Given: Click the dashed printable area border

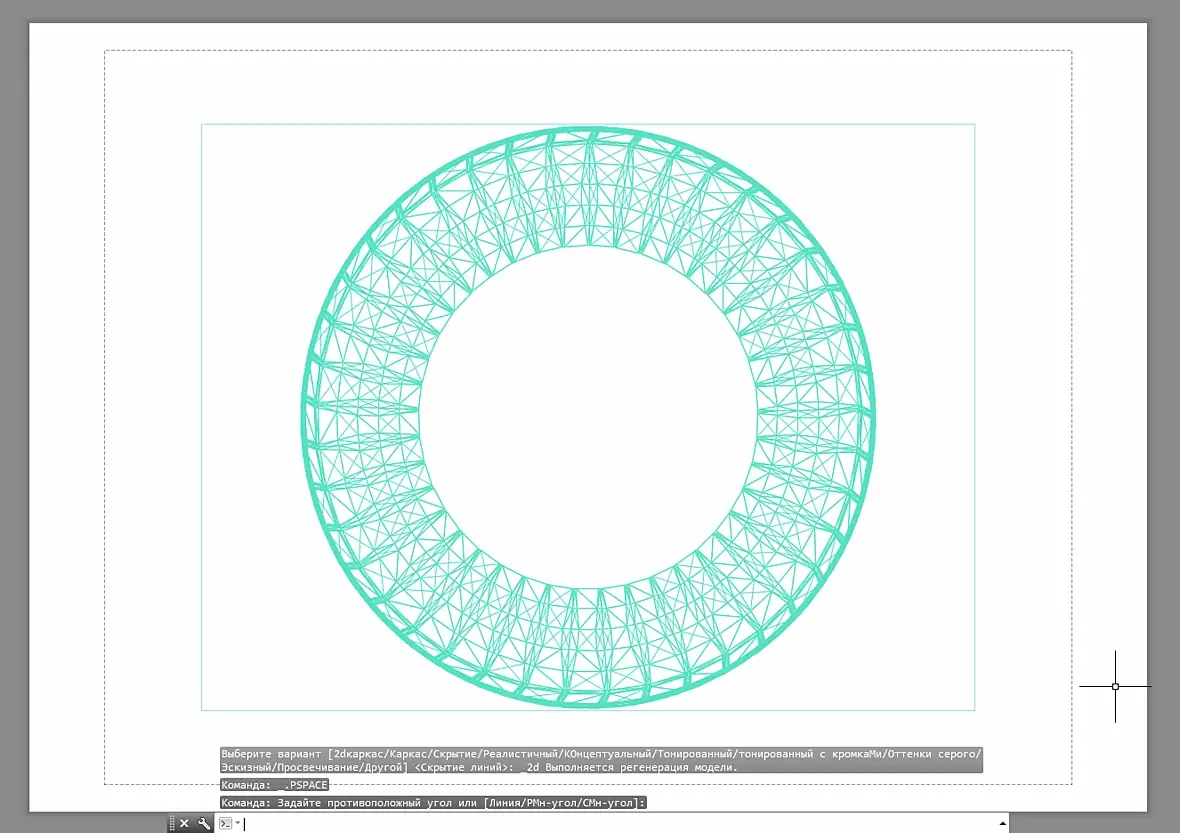Looking at the screenshot, I should pyautogui.click(x=588, y=50).
